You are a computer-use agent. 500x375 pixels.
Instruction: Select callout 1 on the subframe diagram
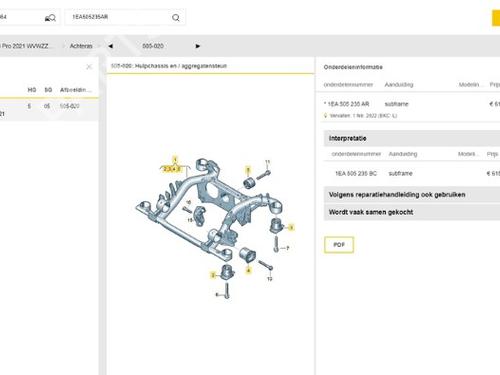click(175, 159)
